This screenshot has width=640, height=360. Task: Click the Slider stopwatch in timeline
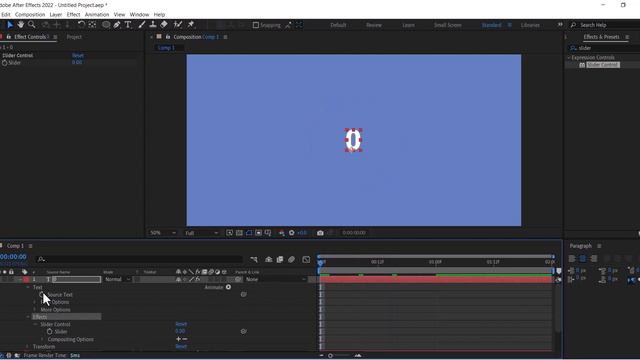pos(50,332)
